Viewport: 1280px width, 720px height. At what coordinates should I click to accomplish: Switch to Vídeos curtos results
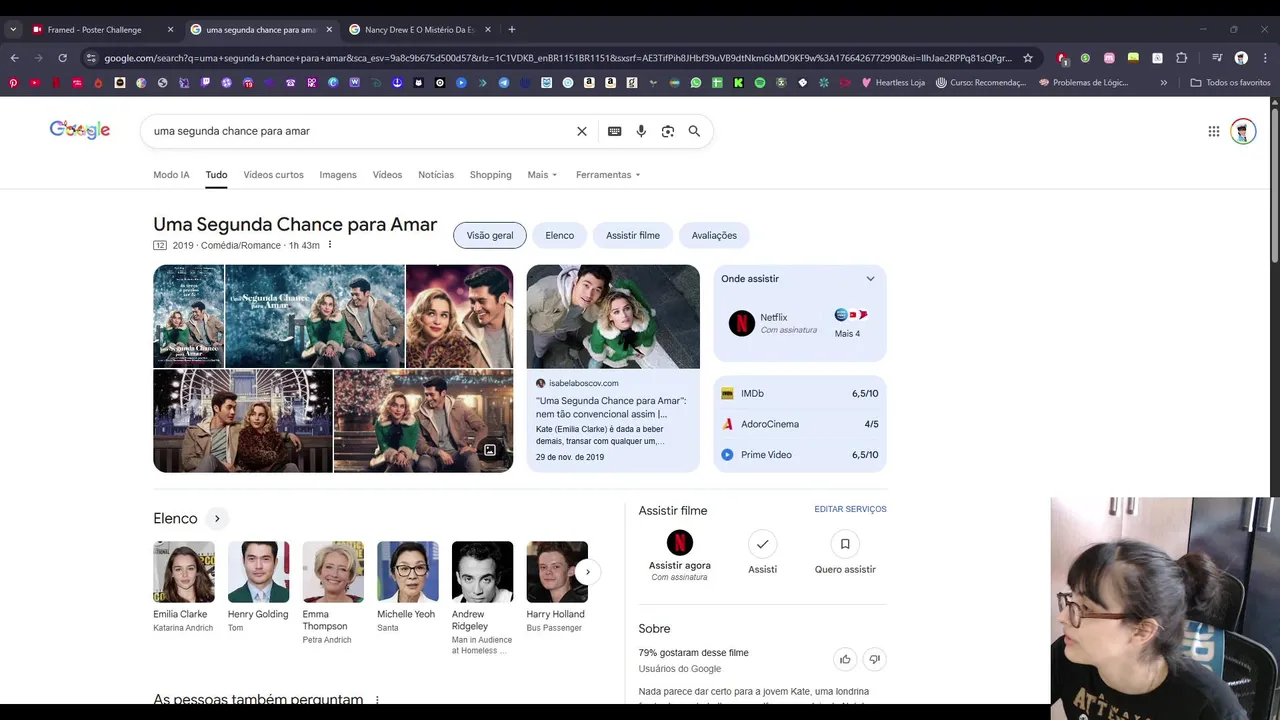(273, 175)
